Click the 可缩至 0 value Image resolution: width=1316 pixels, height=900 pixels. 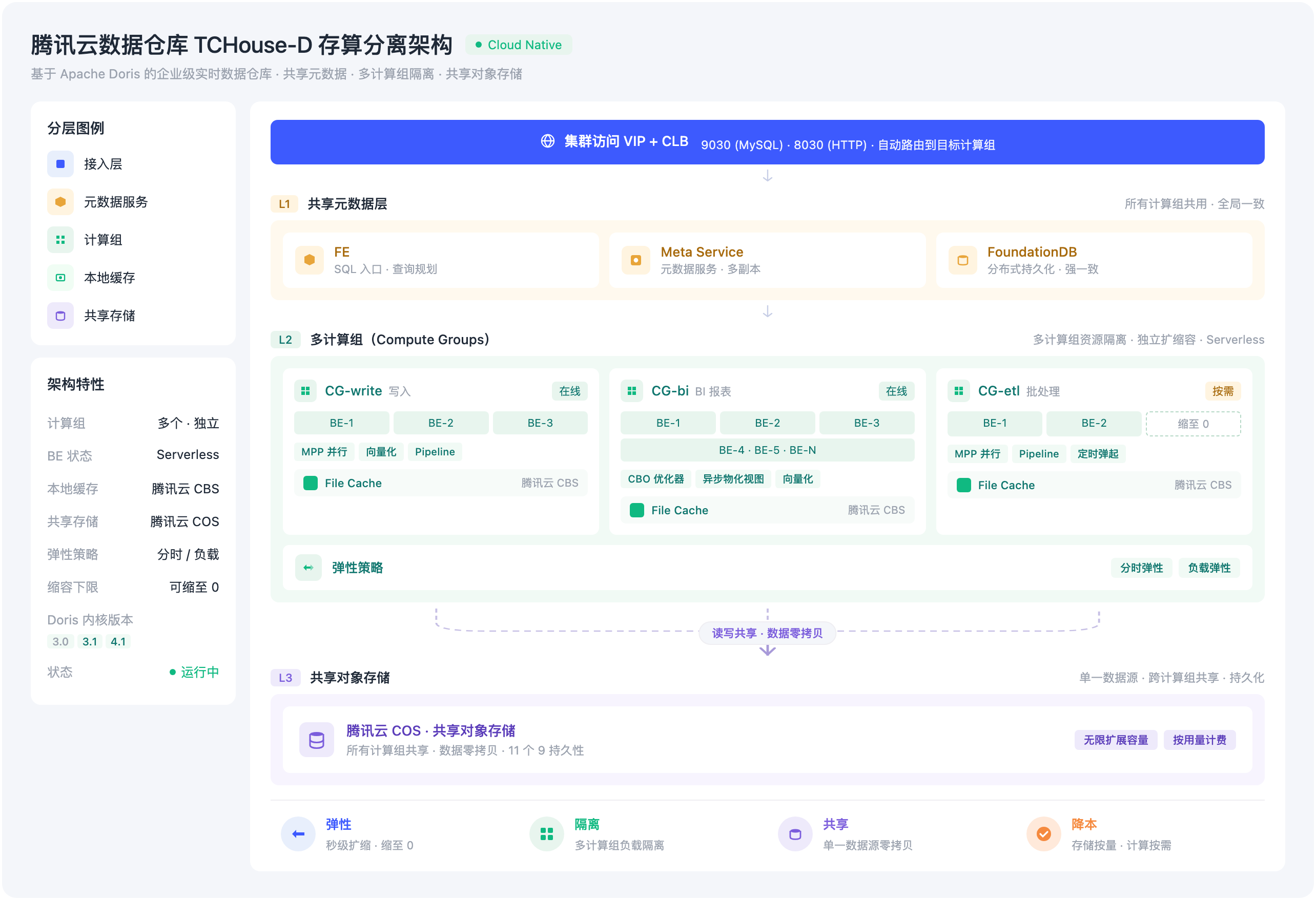(x=194, y=588)
